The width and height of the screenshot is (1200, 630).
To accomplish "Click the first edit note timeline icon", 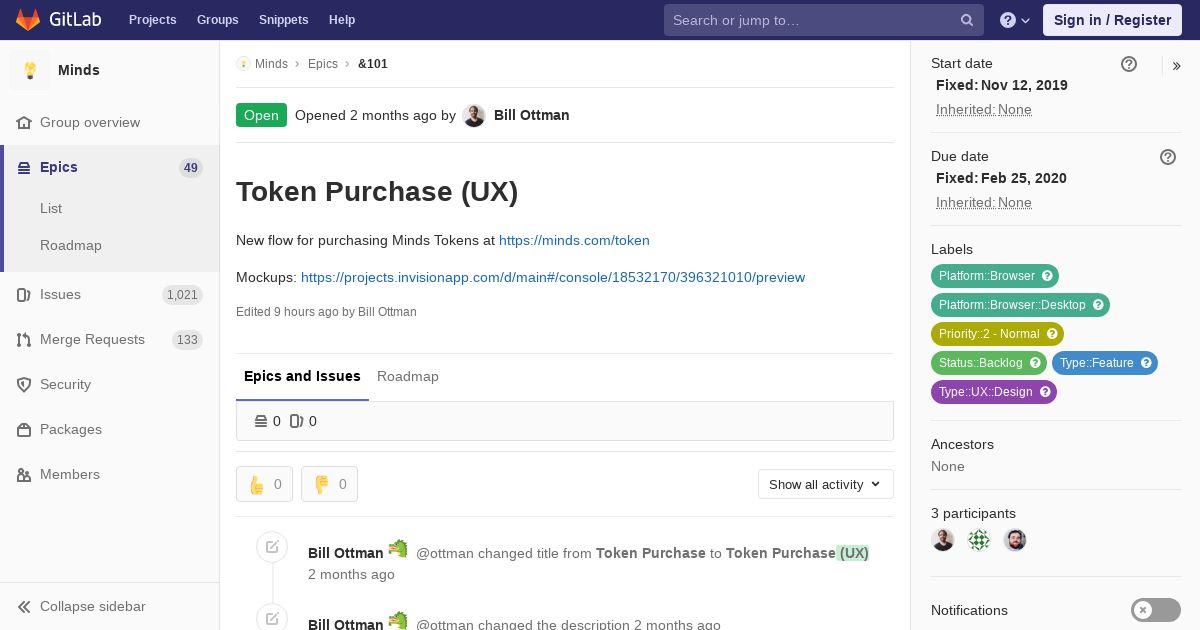I will (x=272, y=547).
